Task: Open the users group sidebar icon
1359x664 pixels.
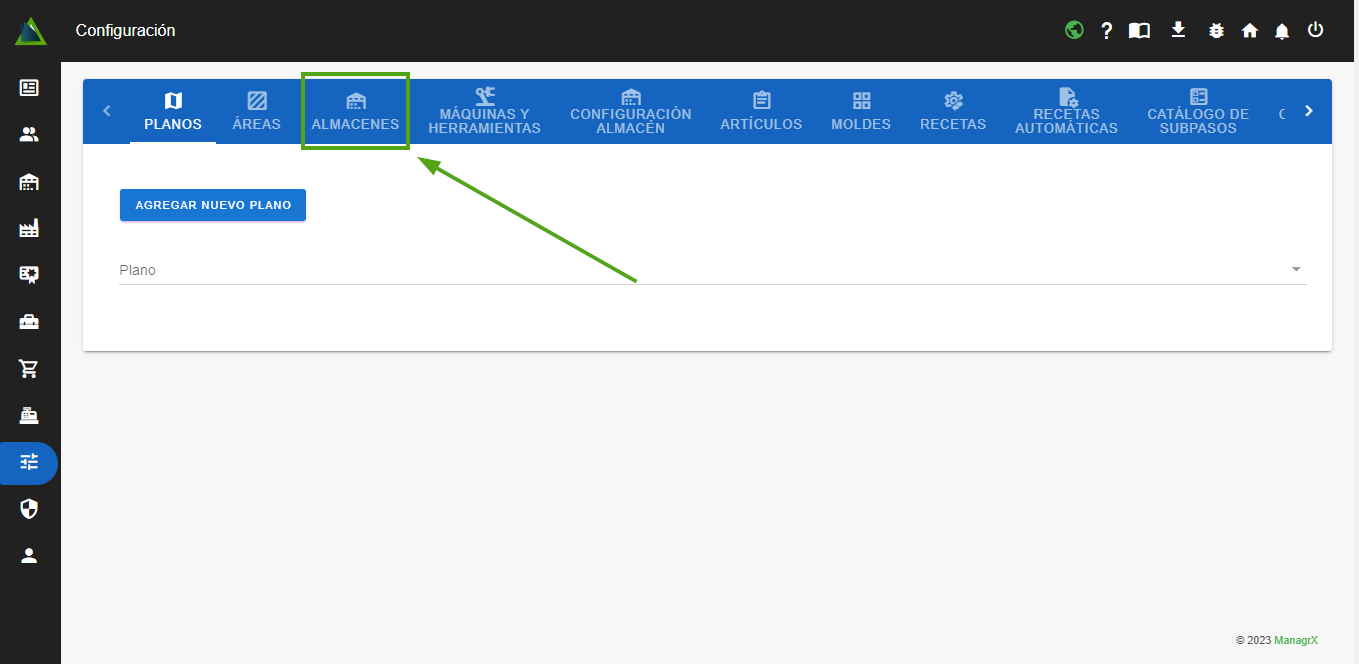Action: coord(29,134)
